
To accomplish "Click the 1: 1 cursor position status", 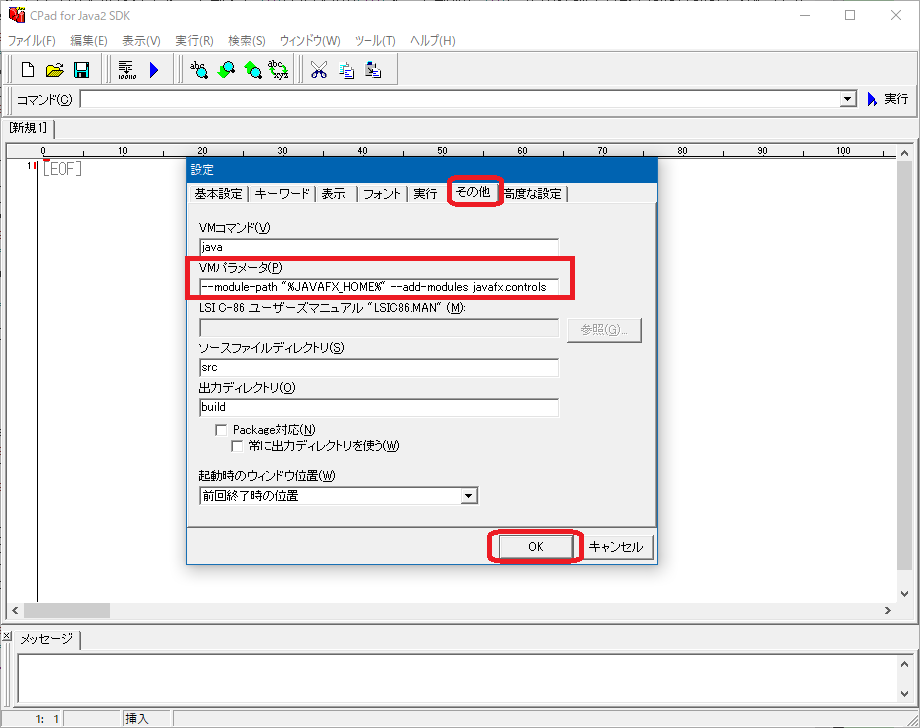I will [x=47, y=719].
